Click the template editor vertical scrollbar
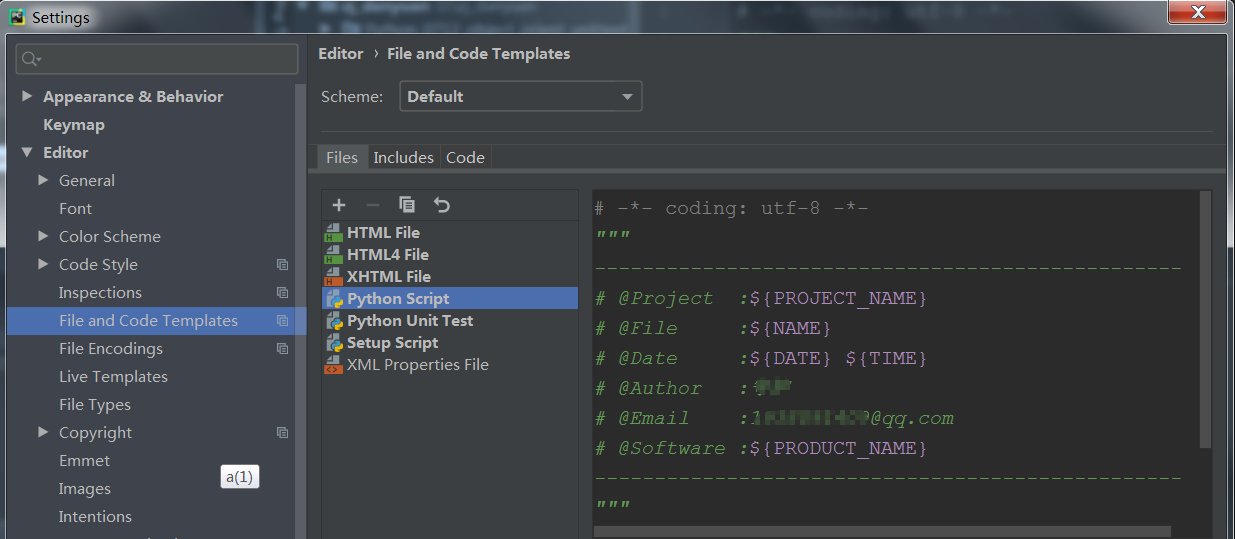Image resolution: width=1235 pixels, height=539 pixels. click(x=1206, y=320)
